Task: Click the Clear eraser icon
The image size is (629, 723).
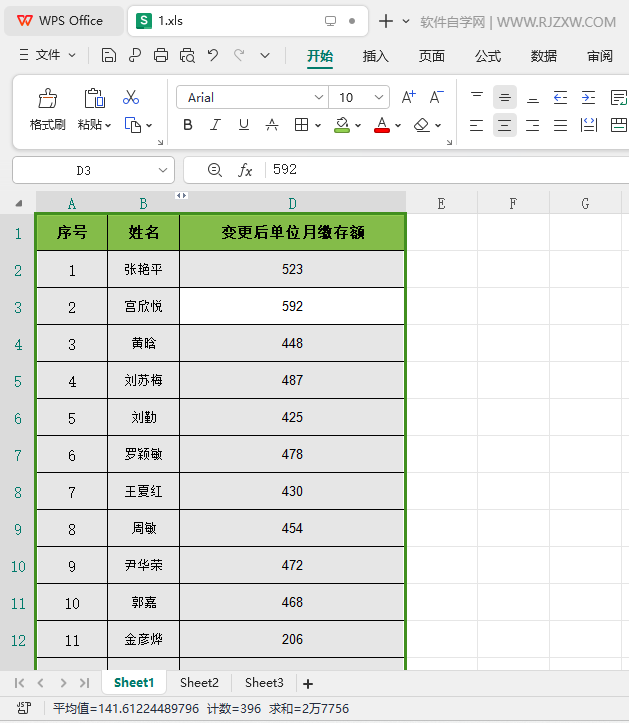Action: coord(421,125)
